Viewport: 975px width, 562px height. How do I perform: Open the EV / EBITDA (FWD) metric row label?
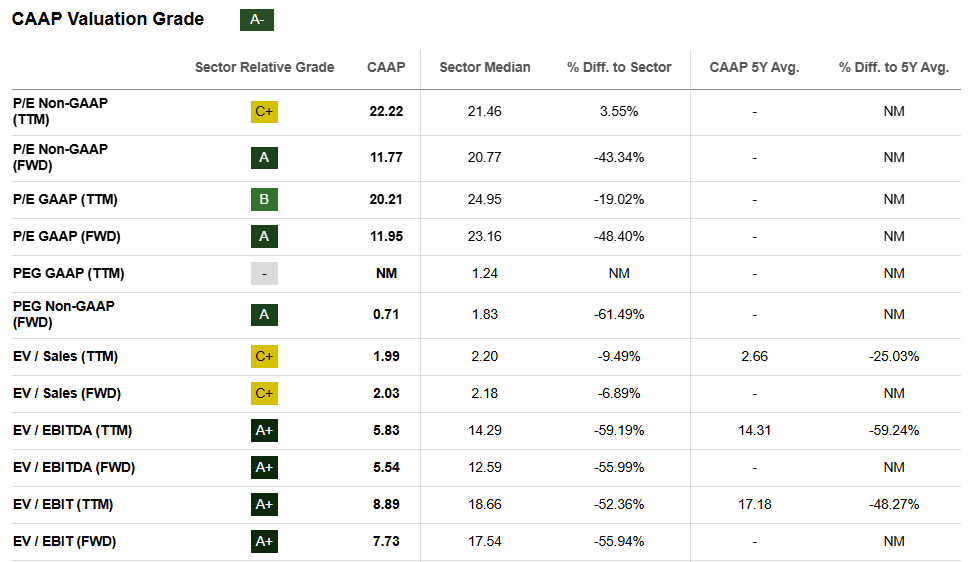(73, 468)
